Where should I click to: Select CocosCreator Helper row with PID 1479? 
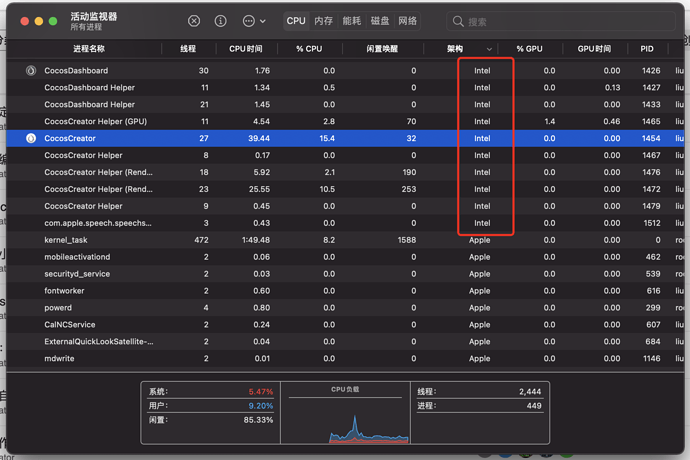pos(345,206)
